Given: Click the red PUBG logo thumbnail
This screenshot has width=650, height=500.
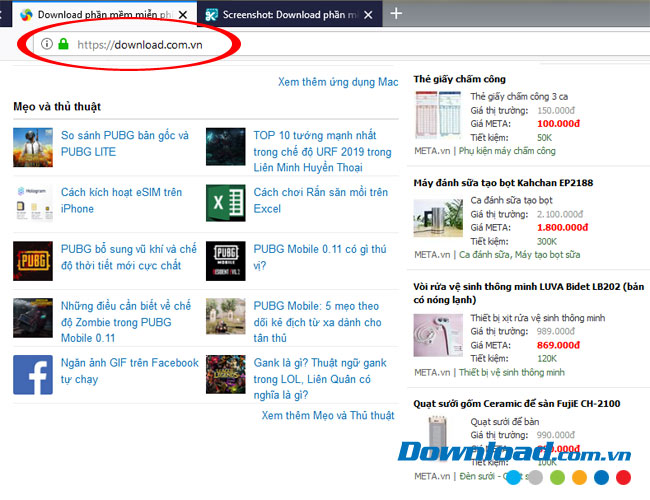Looking at the screenshot, I should pos(33,261).
